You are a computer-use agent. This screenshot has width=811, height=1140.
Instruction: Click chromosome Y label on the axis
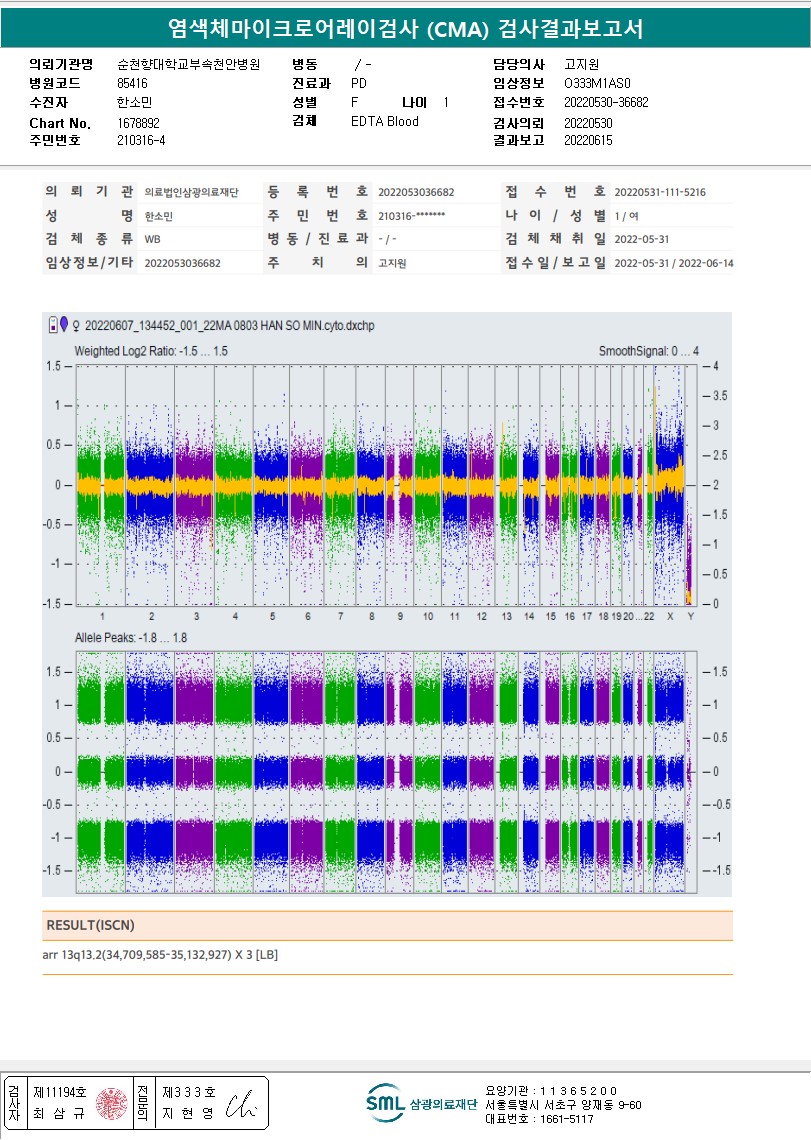690,617
